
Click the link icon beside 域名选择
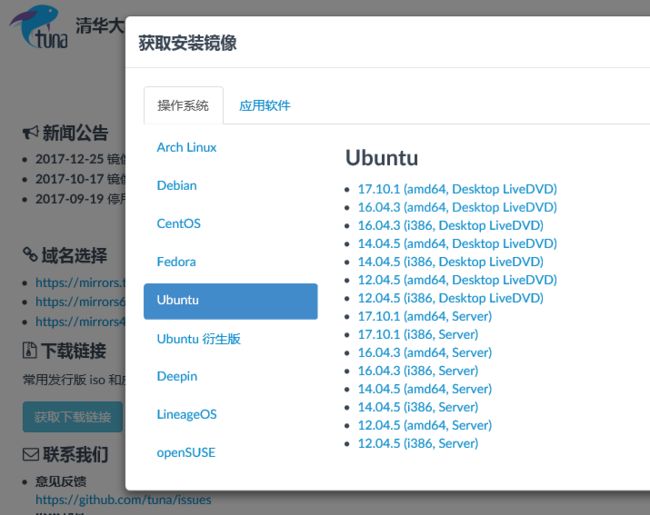click(x=30, y=254)
